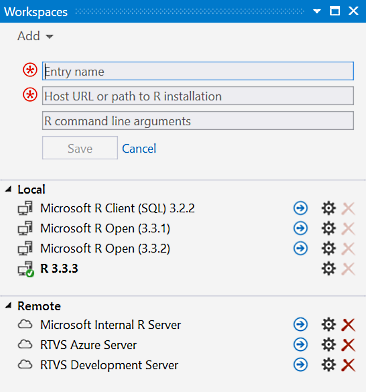Open settings gear for Microsoft R Open (3.3.2)

pyautogui.click(x=328, y=248)
